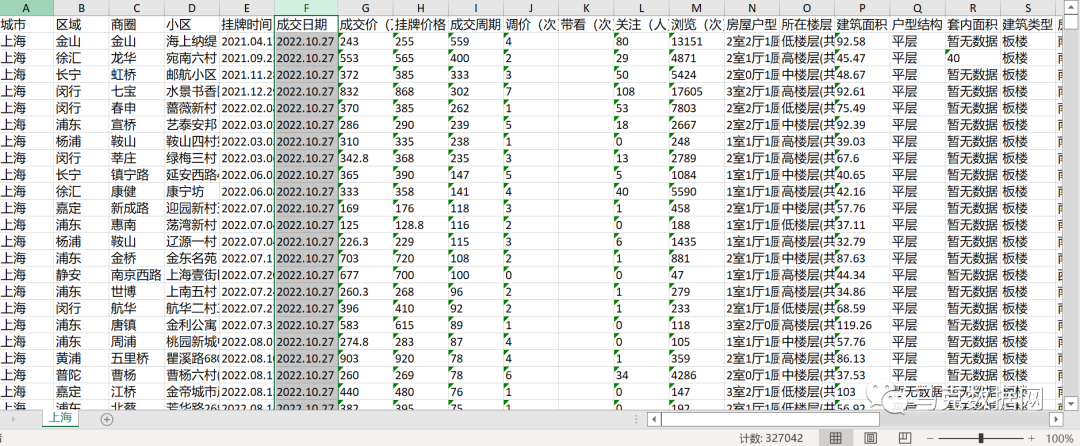Select the 成交周期 header cell

pos(475,24)
